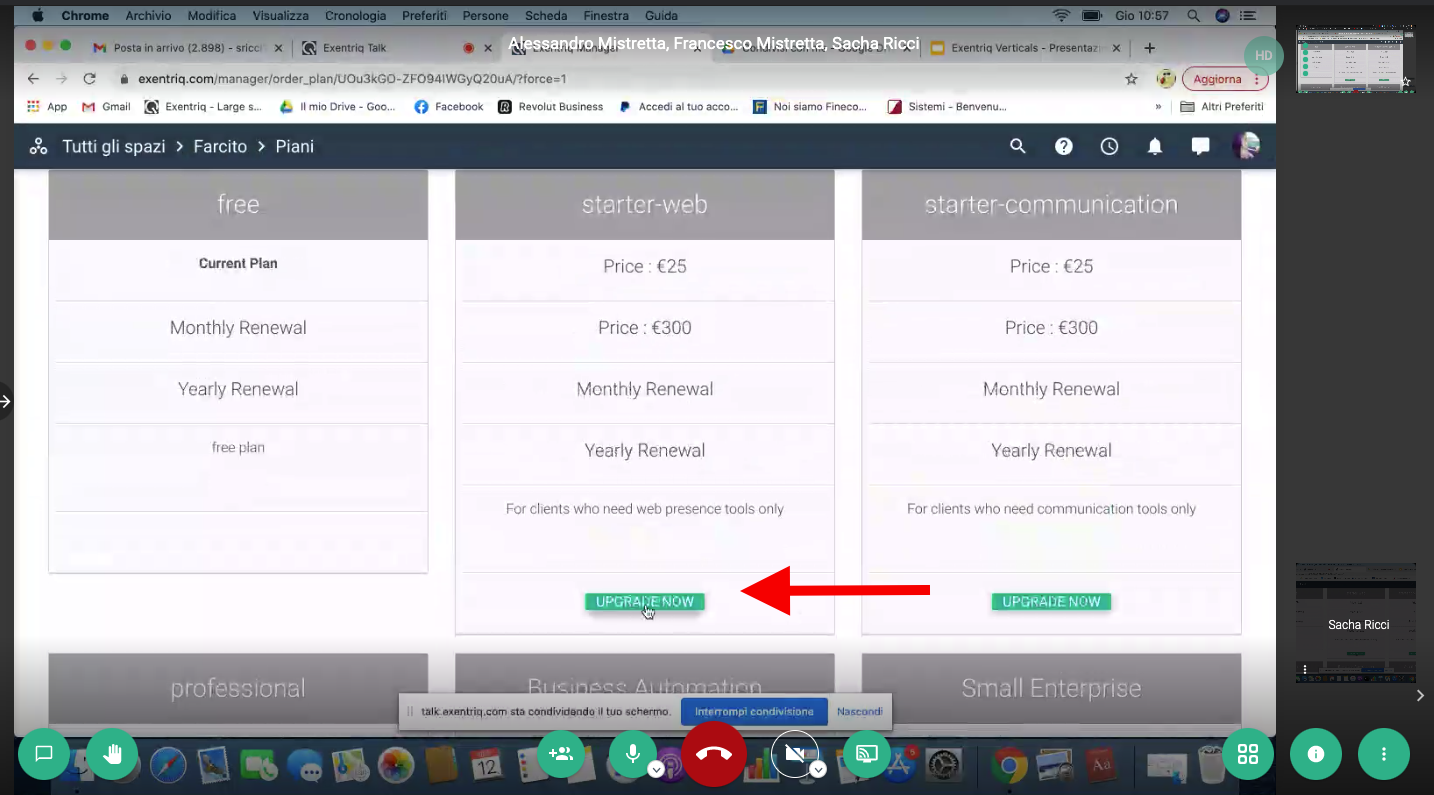The width and height of the screenshot is (1434, 795).
Task: Expand microphone options arrow beside mic button
Action: (656, 769)
